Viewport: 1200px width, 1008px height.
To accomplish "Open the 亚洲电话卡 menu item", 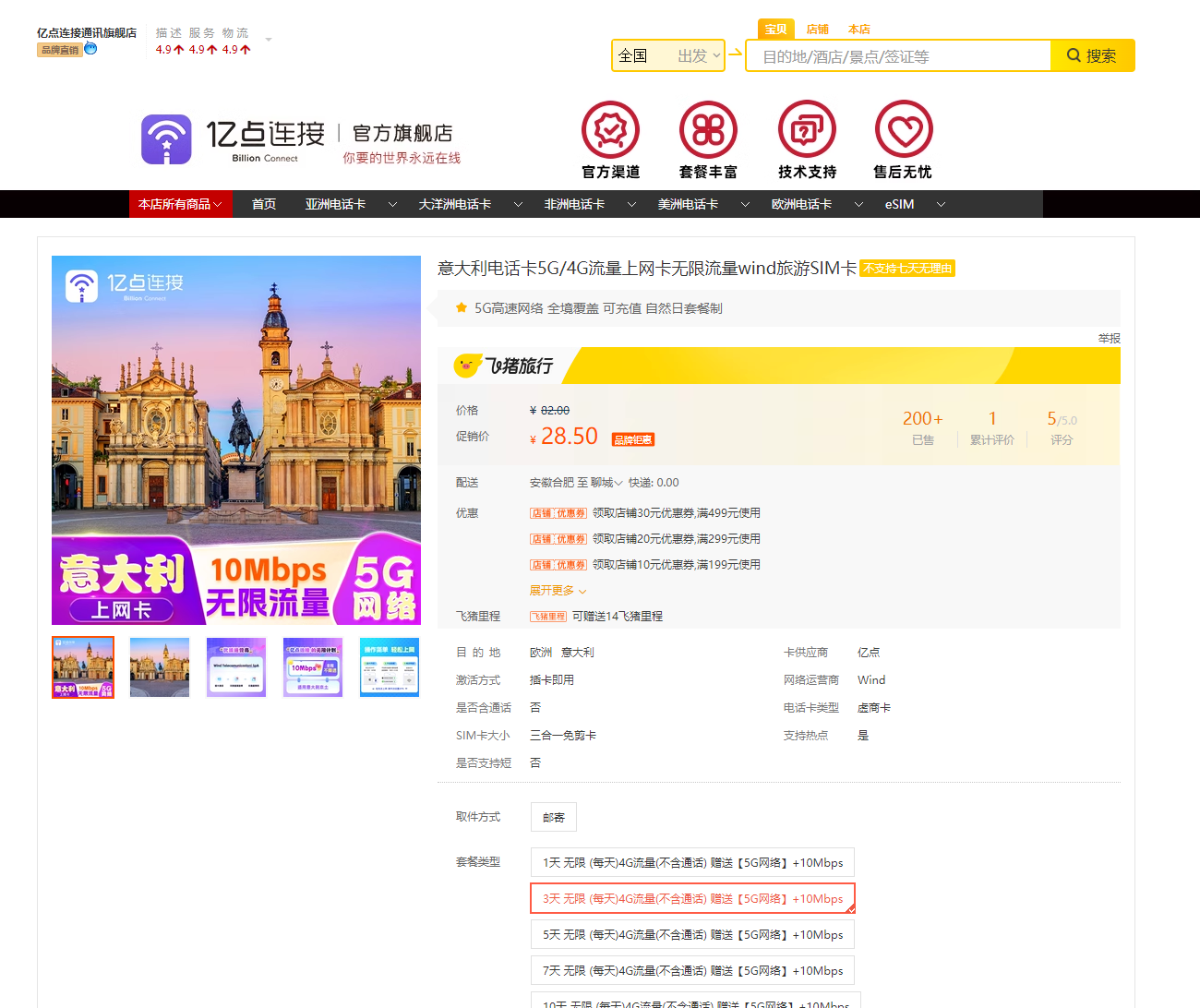I will 335,204.
